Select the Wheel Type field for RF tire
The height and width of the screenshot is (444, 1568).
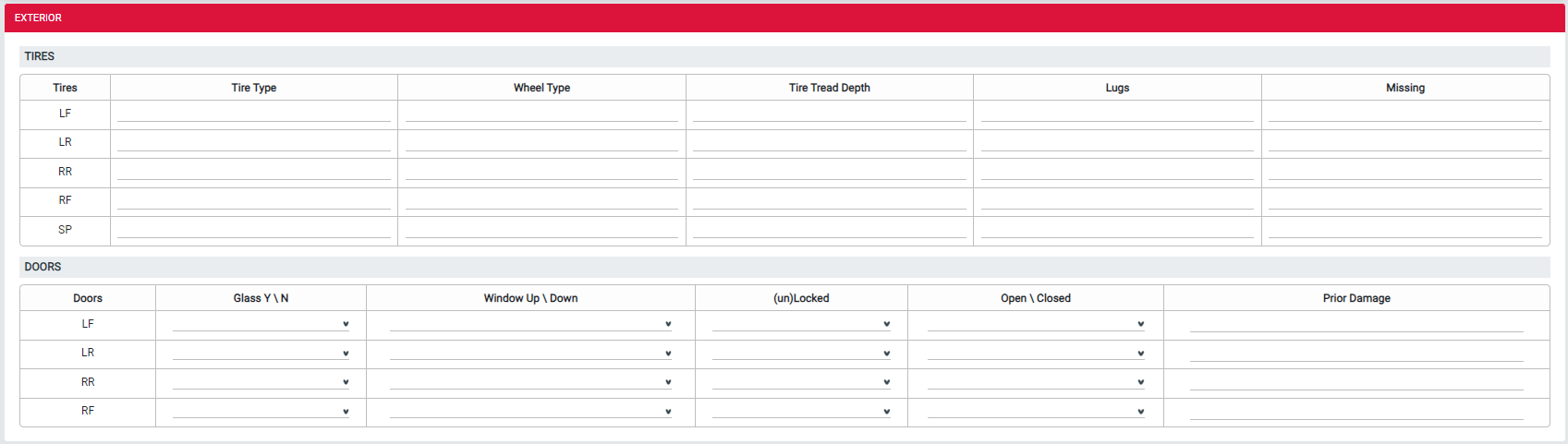[x=541, y=201]
